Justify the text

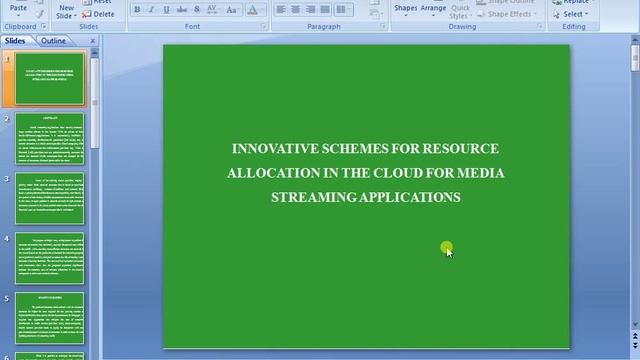click(325, 9)
